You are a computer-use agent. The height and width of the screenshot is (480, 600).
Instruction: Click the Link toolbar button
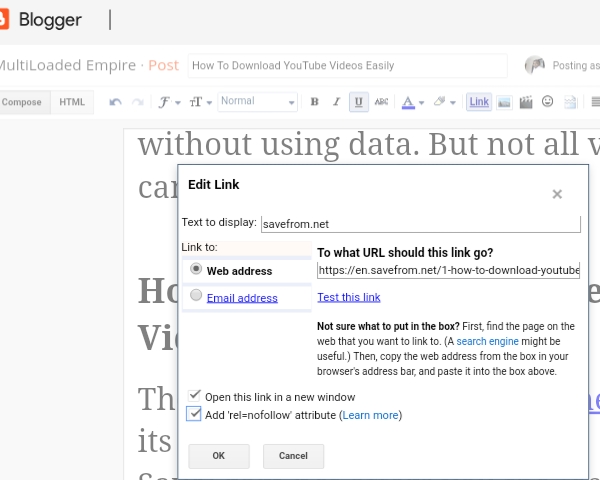tap(479, 102)
